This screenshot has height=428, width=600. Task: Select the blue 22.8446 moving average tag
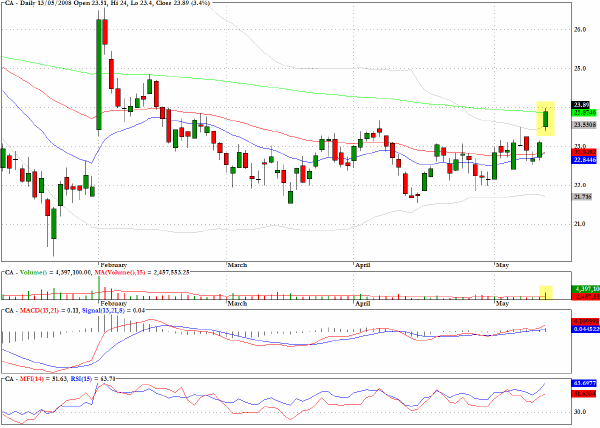(x=584, y=160)
